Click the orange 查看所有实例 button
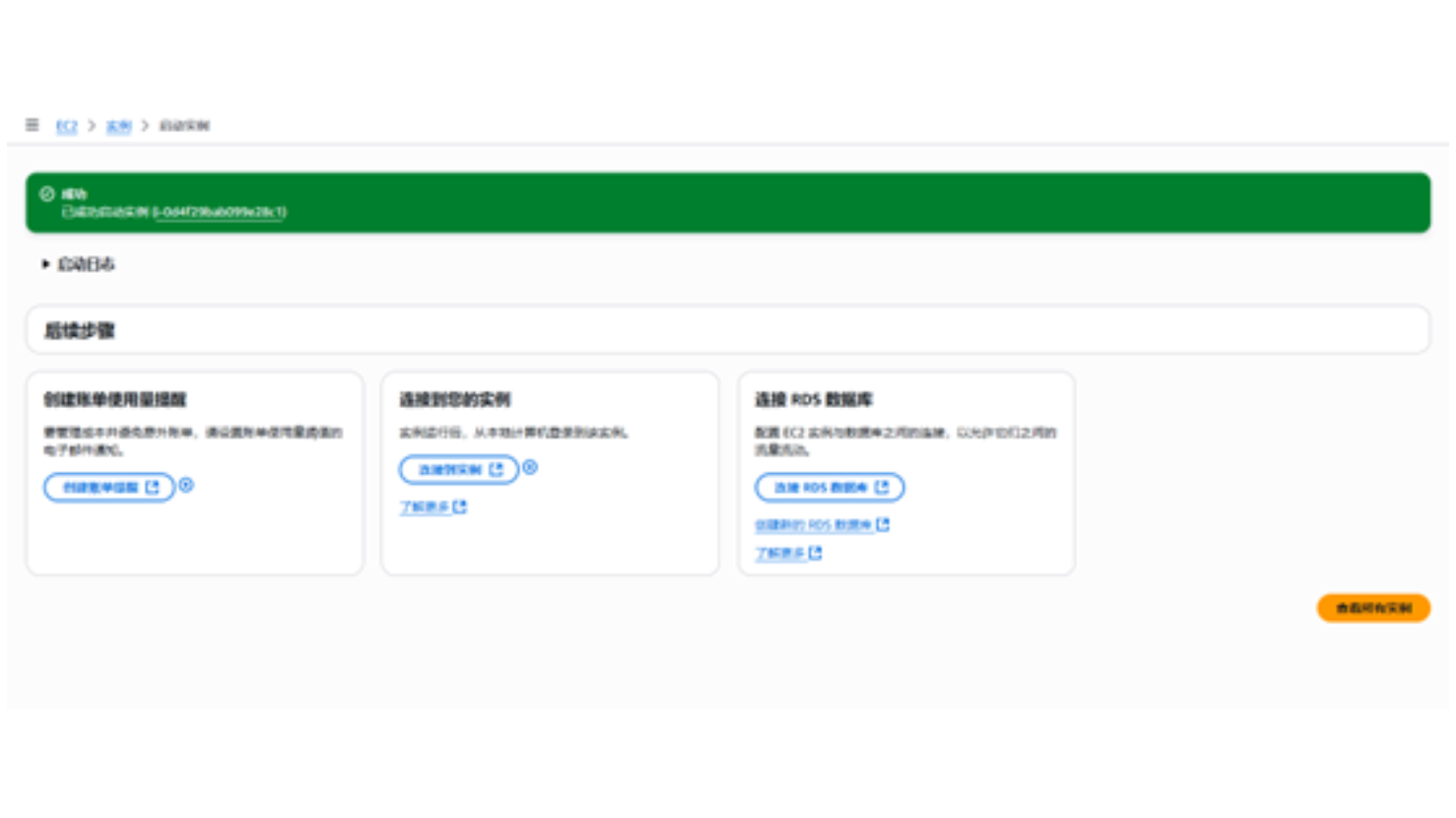The width and height of the screenshot is (1456, 818). 1373,608
